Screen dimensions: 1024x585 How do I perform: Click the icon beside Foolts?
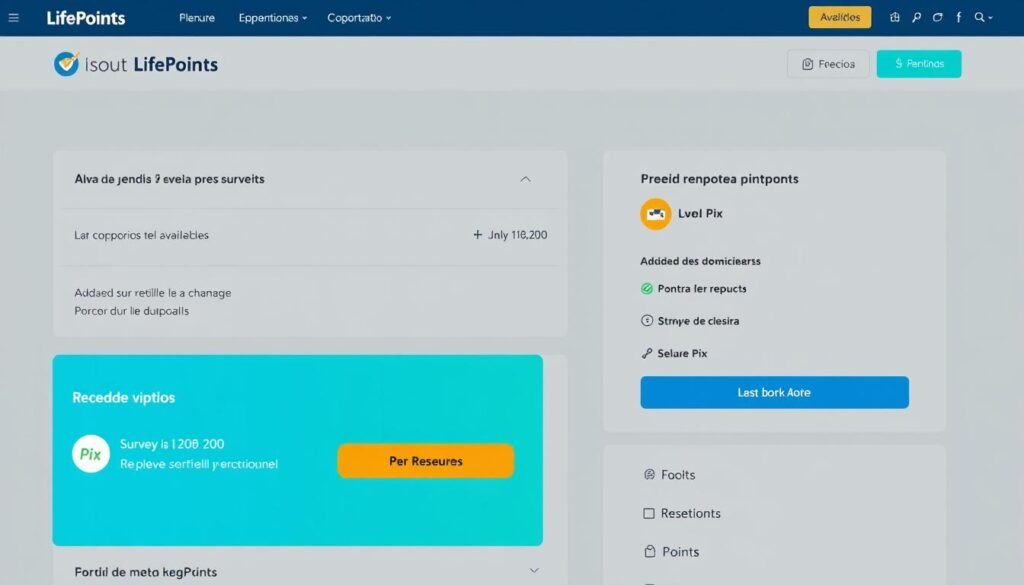[649, 475]
